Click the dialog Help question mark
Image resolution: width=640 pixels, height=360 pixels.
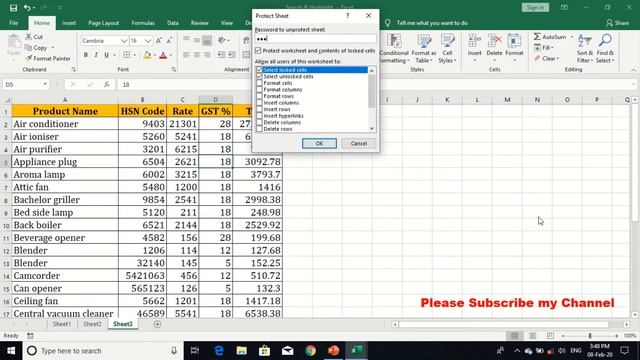(347, 16)
